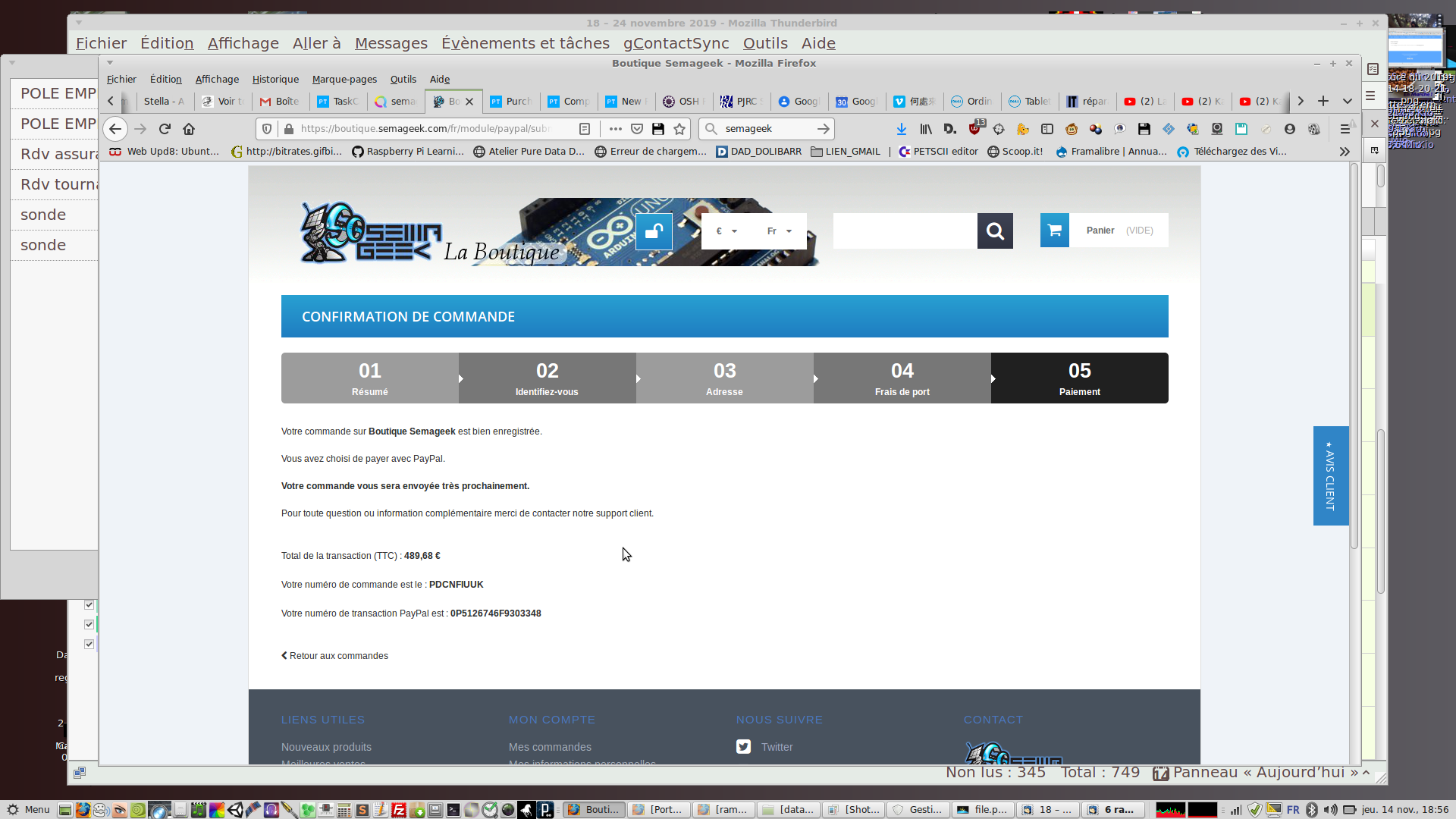The height and width of the screenshot is (819, 1456).
Task: Toggle the second calendar checkbox in Thunderbird
Action: point(89,624)
